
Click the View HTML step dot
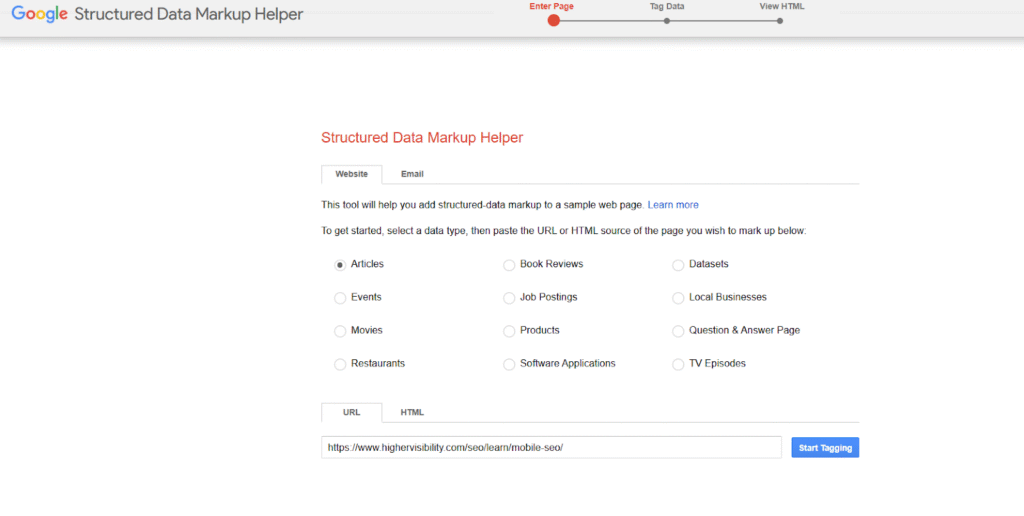pyautogui.click(x=780, y=20)
